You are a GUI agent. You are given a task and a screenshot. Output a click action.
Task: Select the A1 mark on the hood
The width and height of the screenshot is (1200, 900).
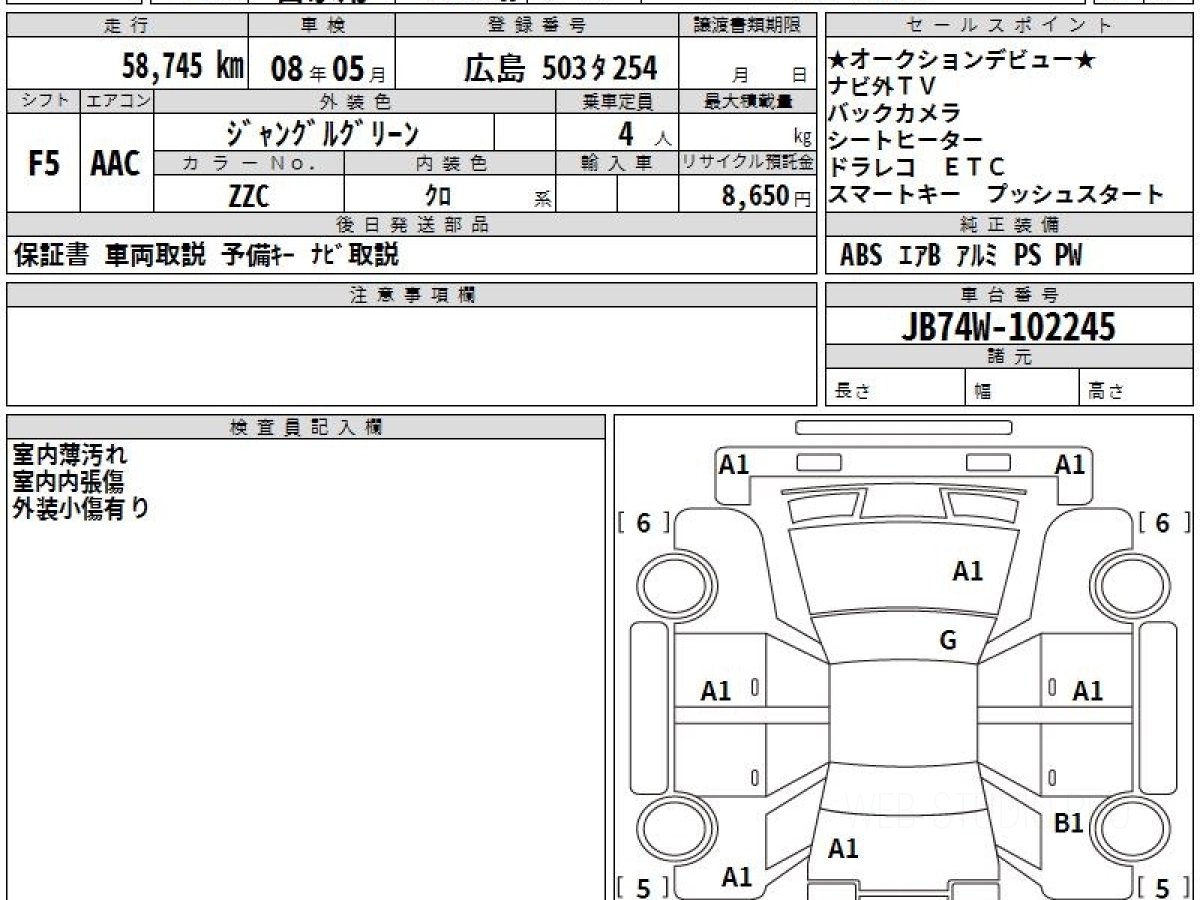coord(967,571)
